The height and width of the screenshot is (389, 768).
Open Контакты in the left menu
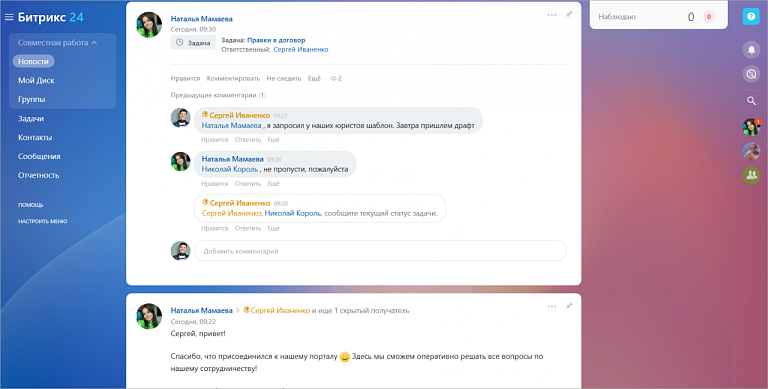pyautogui.click(x=35, y=138)
